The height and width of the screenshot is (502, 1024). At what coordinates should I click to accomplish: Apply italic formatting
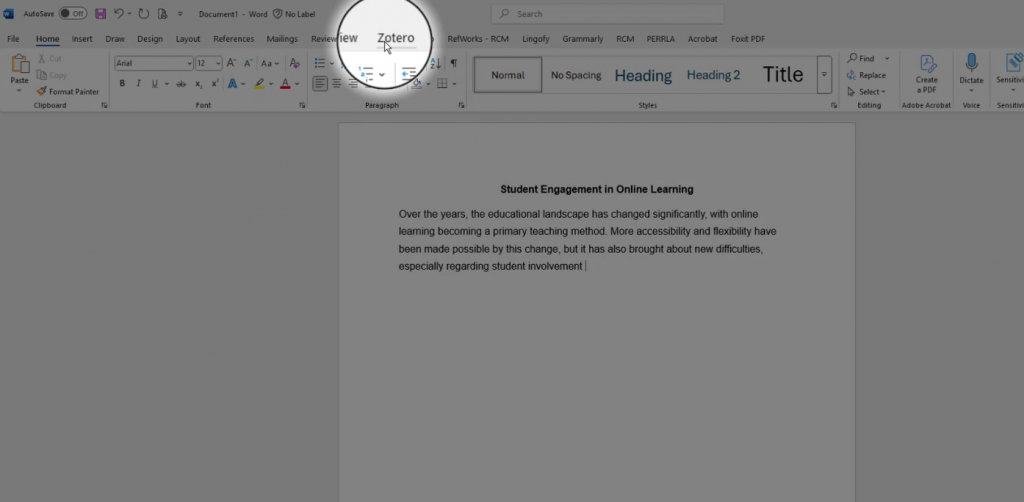coord(136,84)
